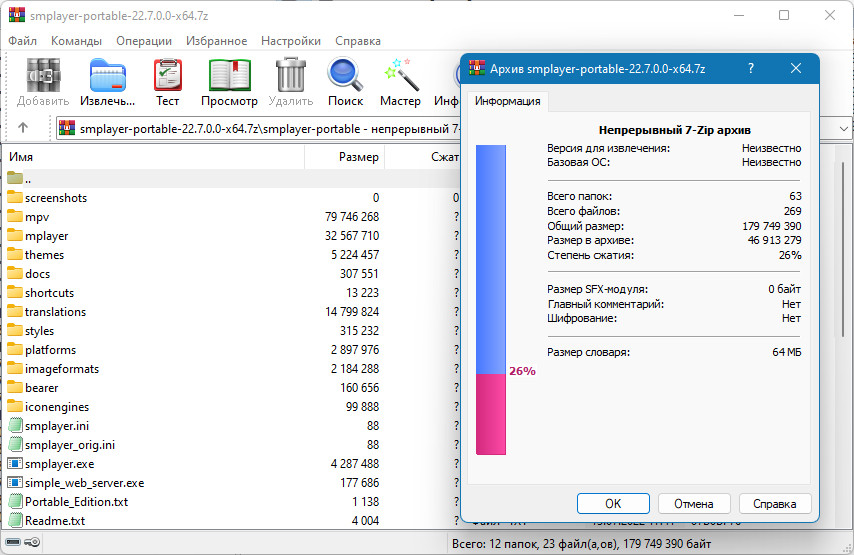Expand the address bar dropdown arrow
The width and height of the screenshot is (854, 555).
(844, 129)
